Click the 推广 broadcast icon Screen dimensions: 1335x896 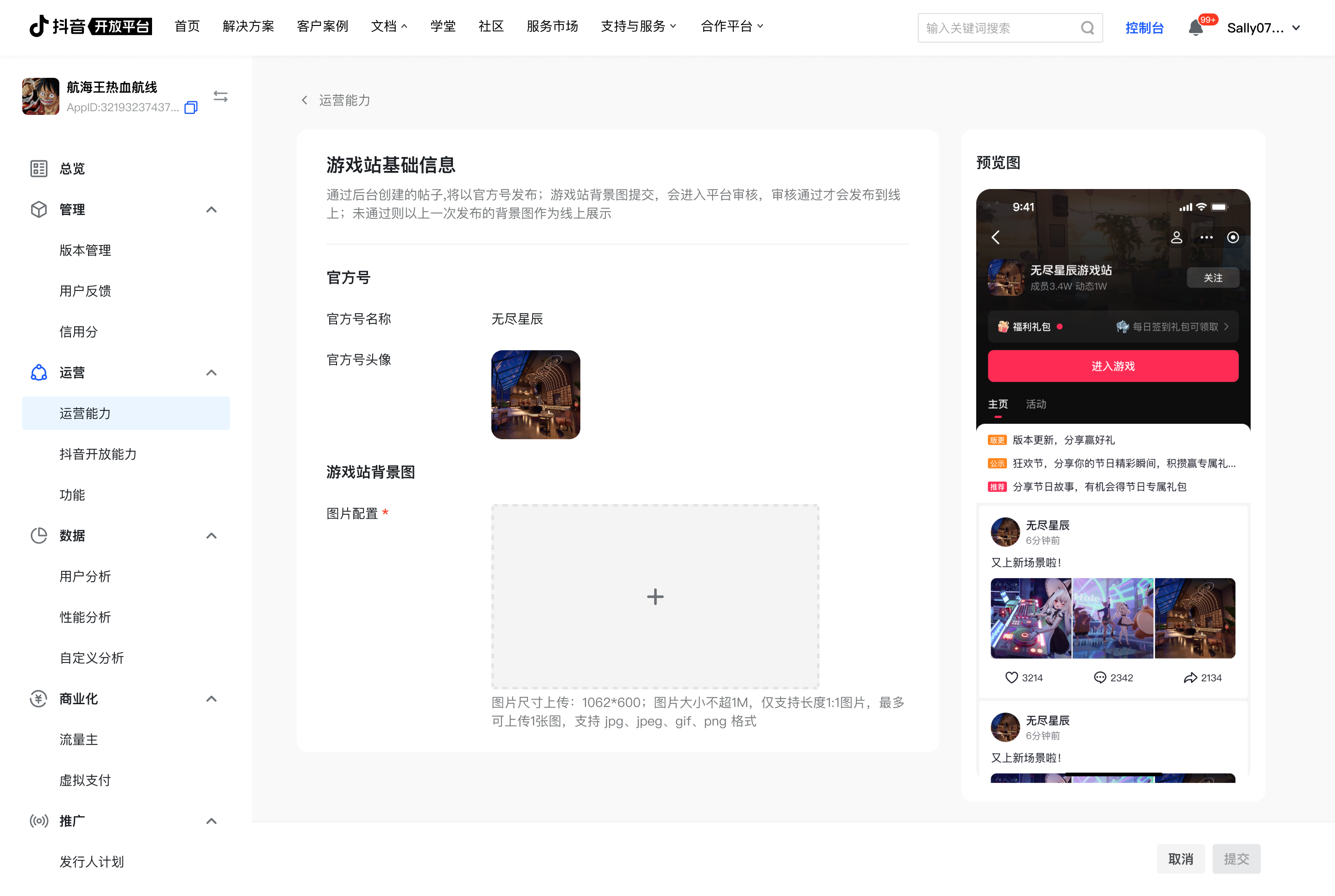(x=39, y=821)
